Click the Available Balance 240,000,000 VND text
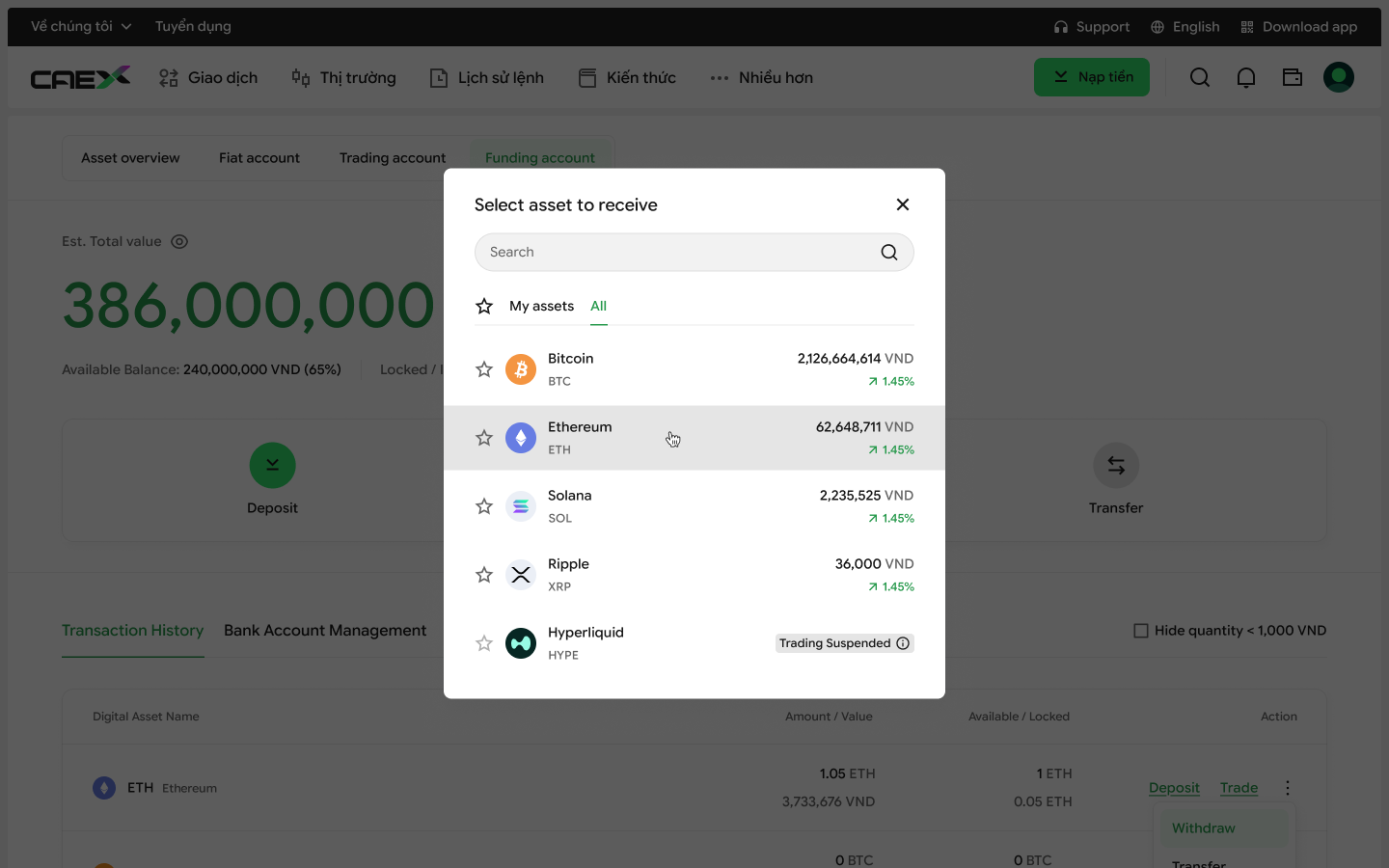The image size is (1389, 868). pyautogui.click(x=202, y=369)
